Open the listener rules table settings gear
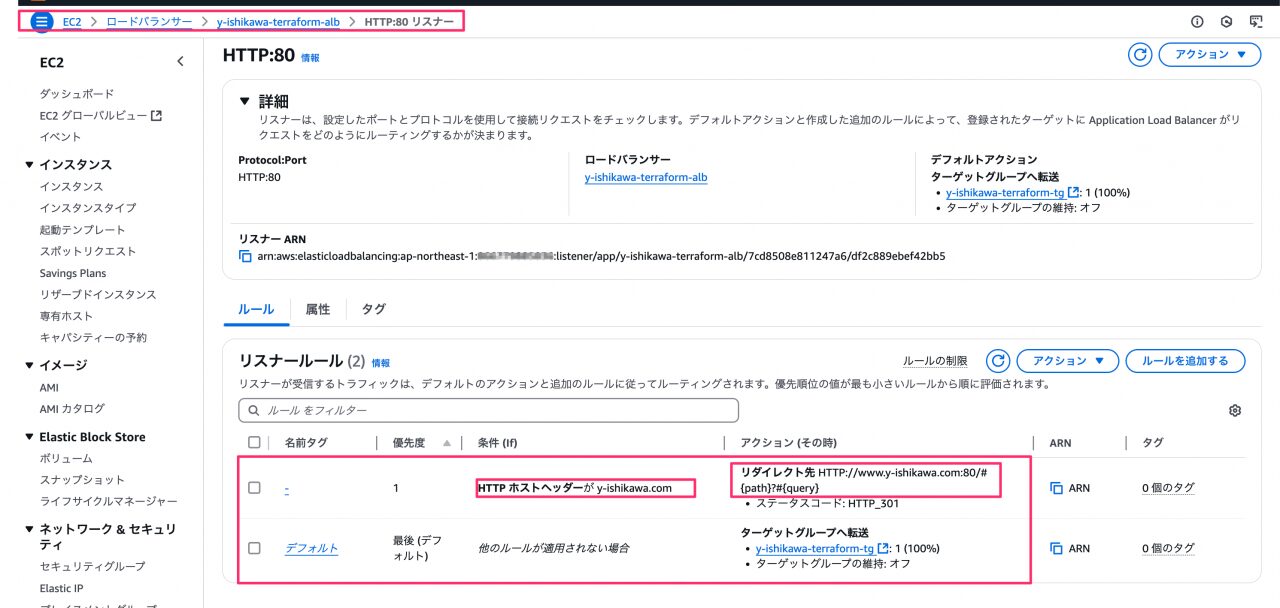This screenshot has height=608, width=1280. pyautogui.click(x=1235, y=411)
